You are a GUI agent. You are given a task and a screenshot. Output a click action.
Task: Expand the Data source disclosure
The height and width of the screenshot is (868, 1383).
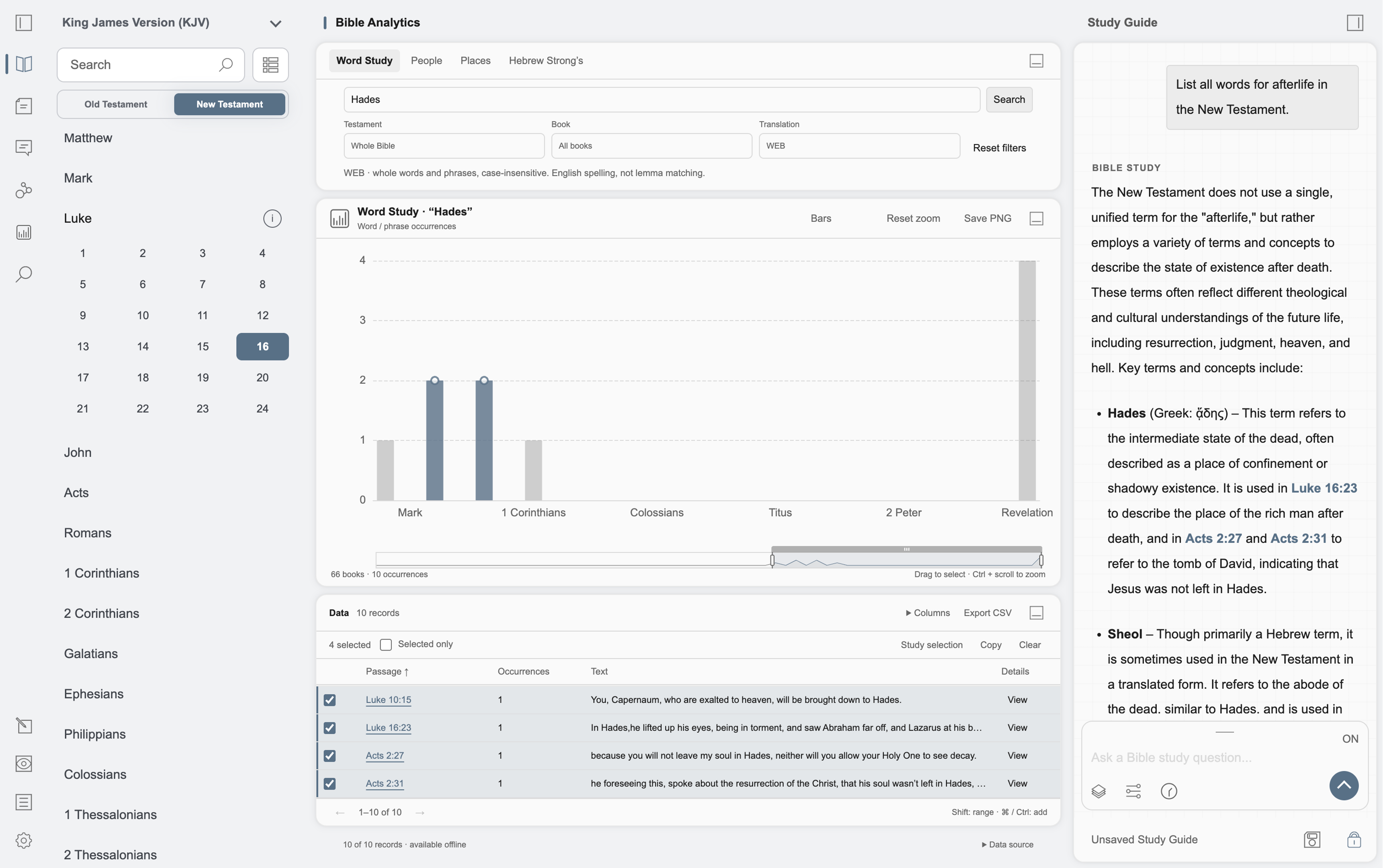1007,844
